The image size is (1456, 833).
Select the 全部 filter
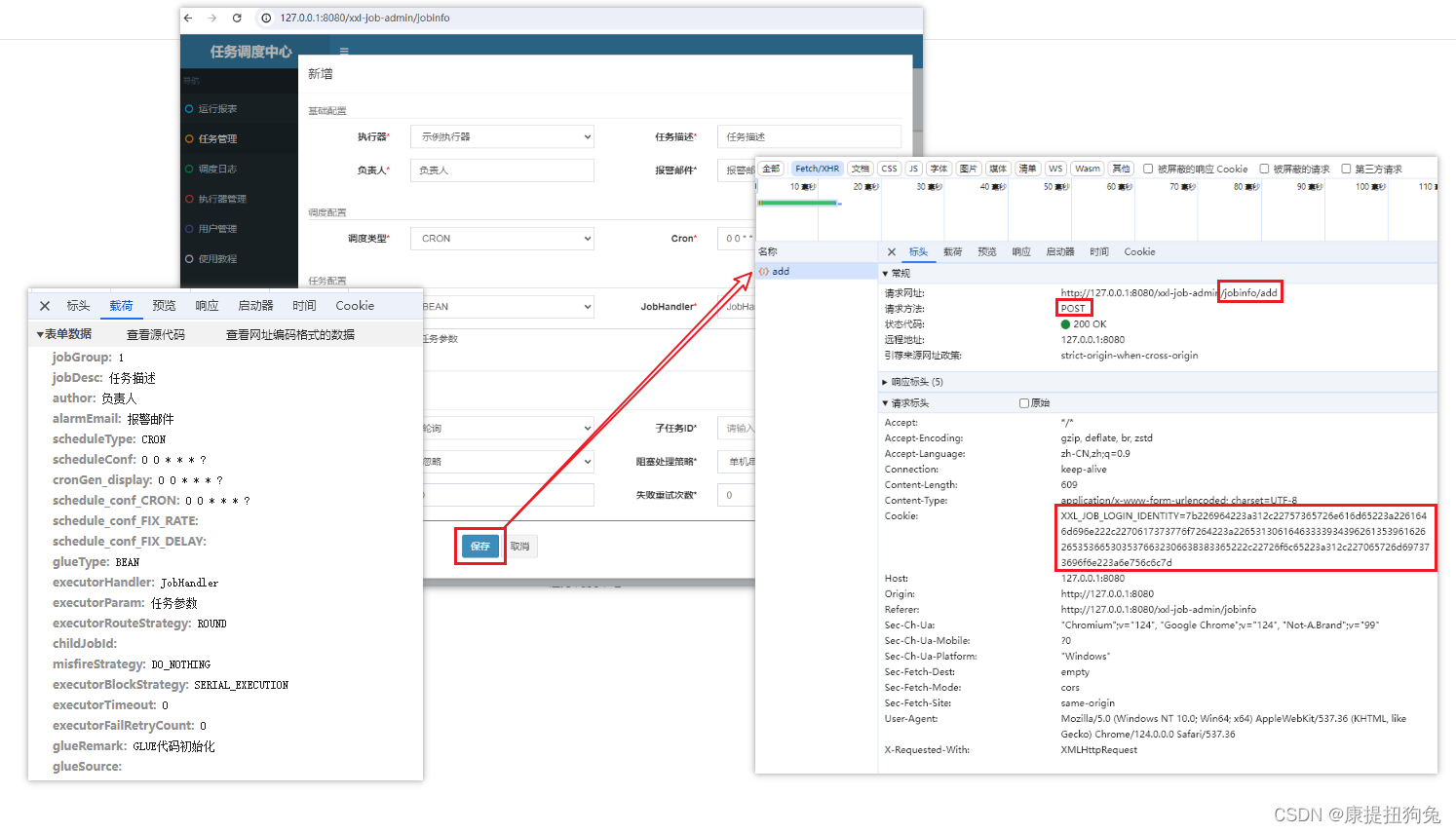pos(771,169)
